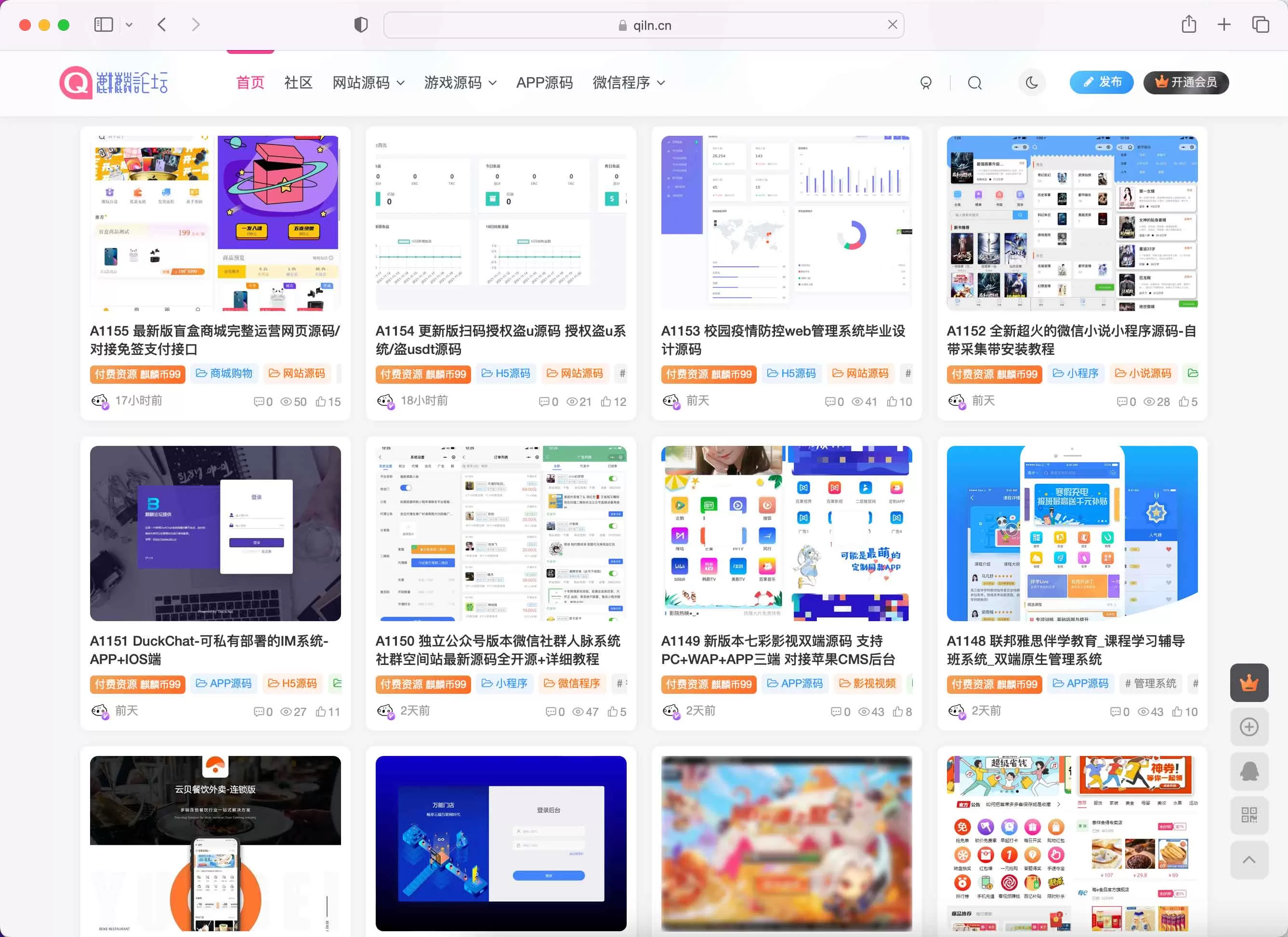Screen dimensions: 1288x937
Task: Toggle dark mode with the moon icon
Action: [x=1032, y=83]
